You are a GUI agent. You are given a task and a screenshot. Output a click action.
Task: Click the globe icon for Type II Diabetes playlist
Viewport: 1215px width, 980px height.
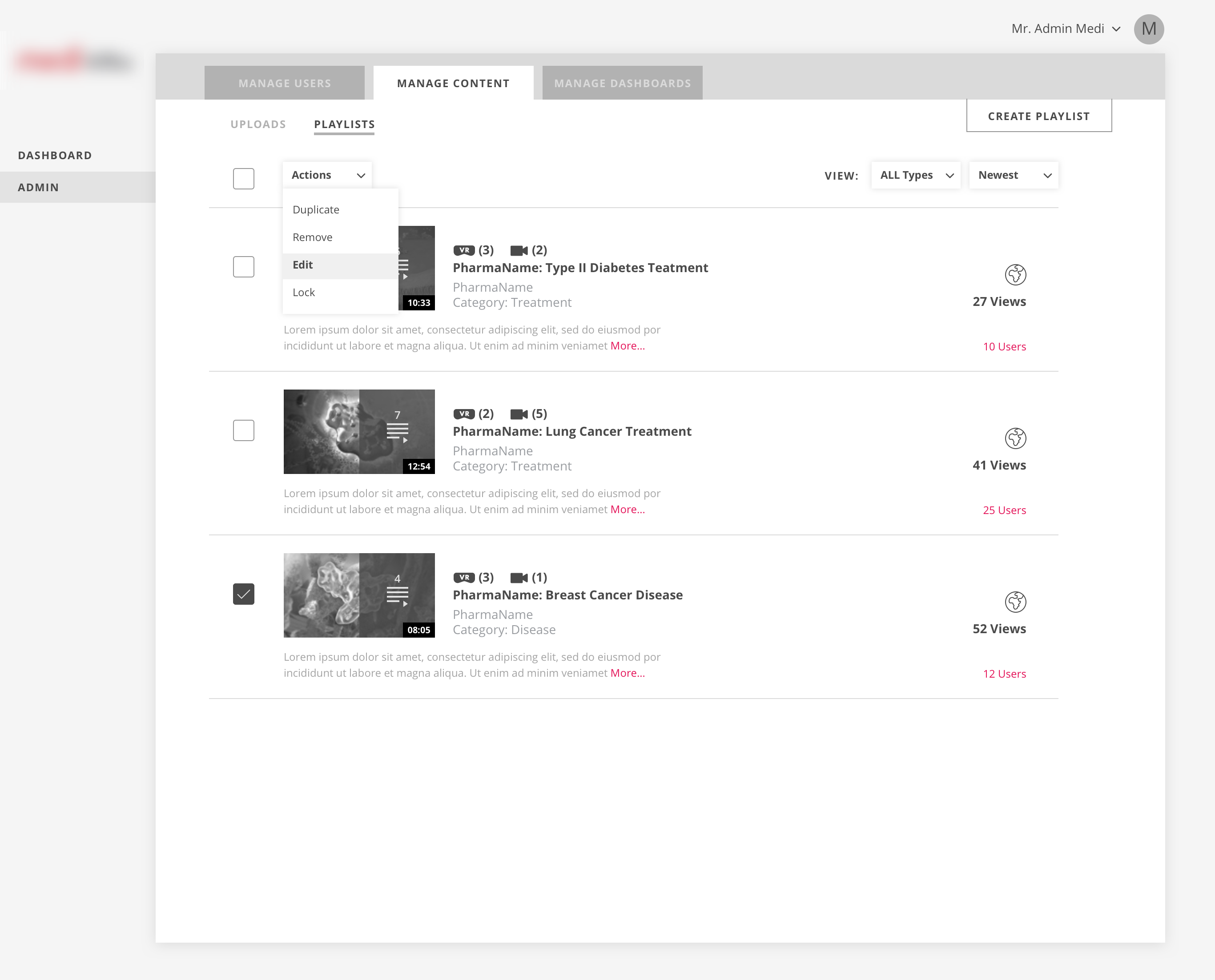1015,275
